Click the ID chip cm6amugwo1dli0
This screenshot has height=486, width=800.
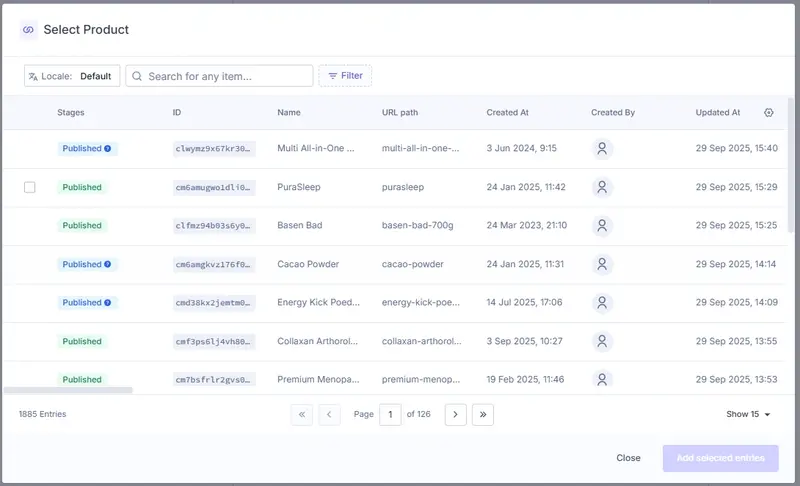[214, 188]
